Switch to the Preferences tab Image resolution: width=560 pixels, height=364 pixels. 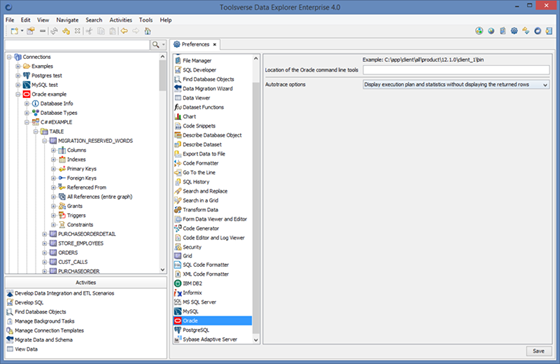195,44
